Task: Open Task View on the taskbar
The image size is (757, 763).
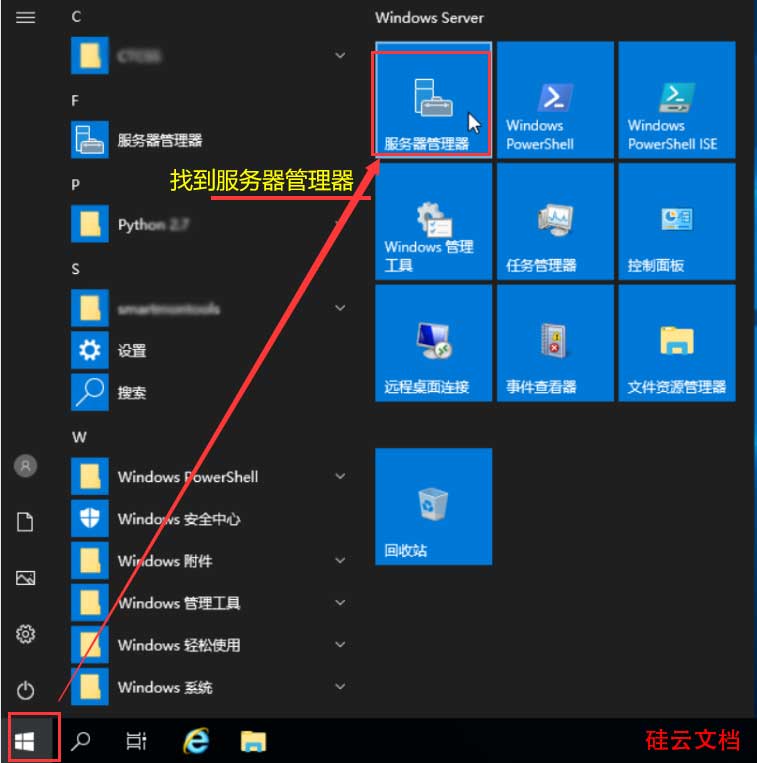Action: click(x=136, y=742)
